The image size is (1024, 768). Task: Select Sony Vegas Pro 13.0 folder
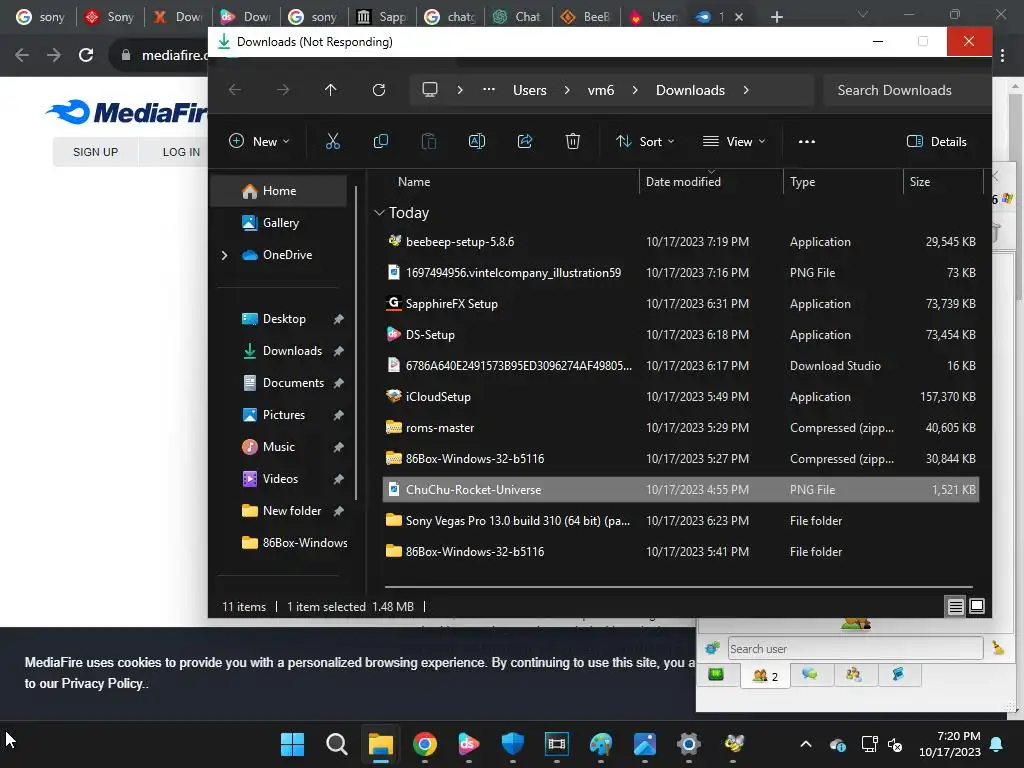[680, 520]
